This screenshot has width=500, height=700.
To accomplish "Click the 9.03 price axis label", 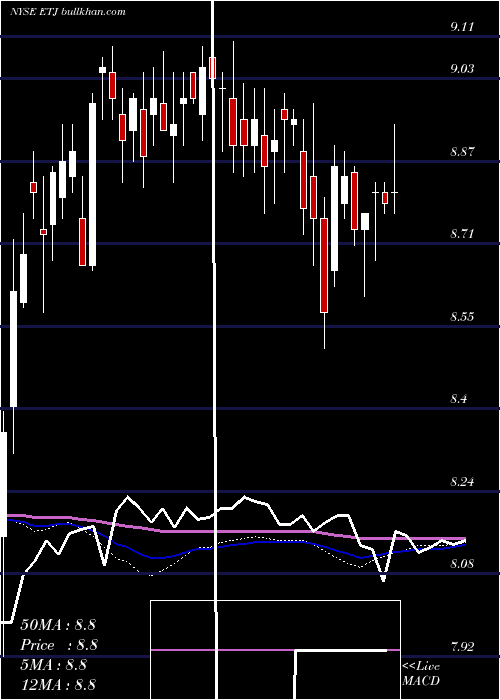I will coord(462,69).
